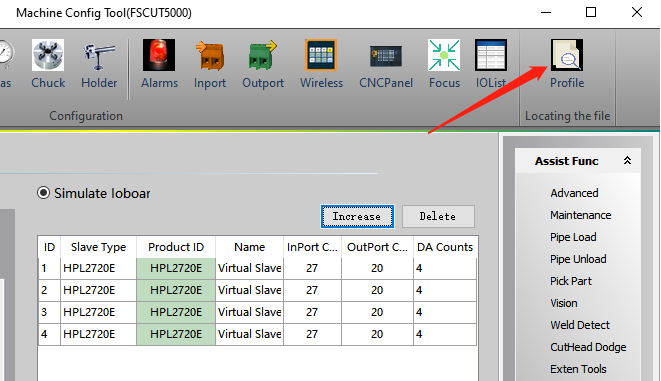The image size is (661, 381).
Task: Open Weld Detect assist function
Action: [x=580, y=325]
